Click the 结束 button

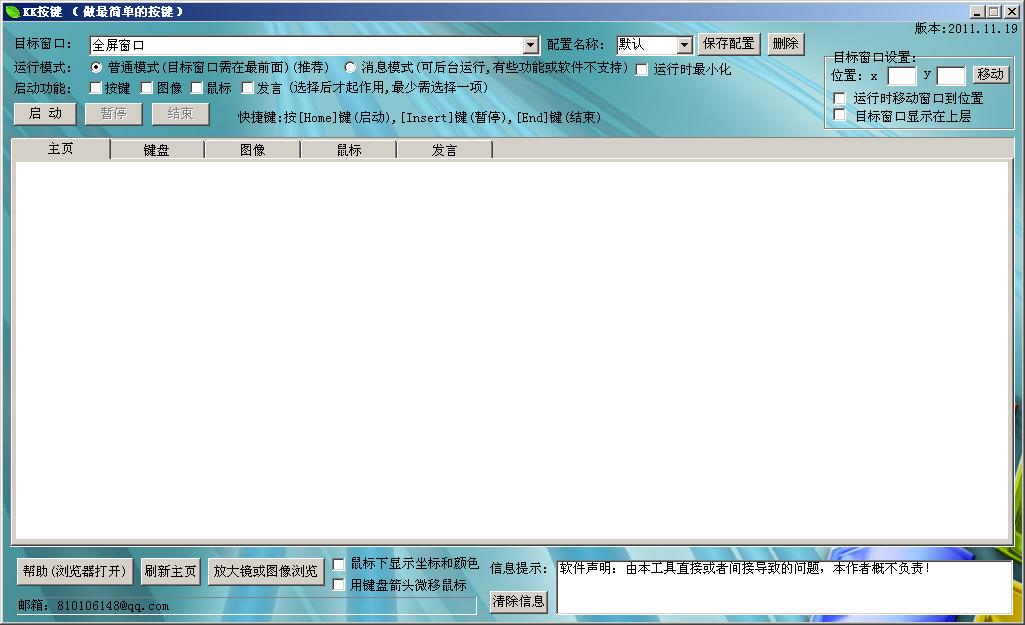(181, 114)
